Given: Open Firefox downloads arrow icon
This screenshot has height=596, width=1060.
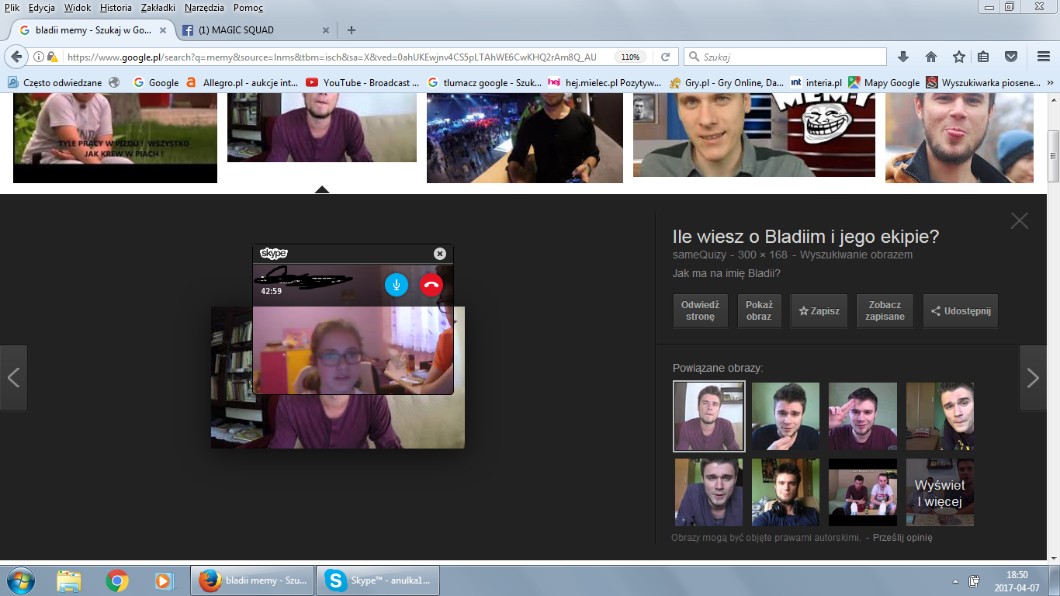Looking at the screenshot, I should click(903, 57).
